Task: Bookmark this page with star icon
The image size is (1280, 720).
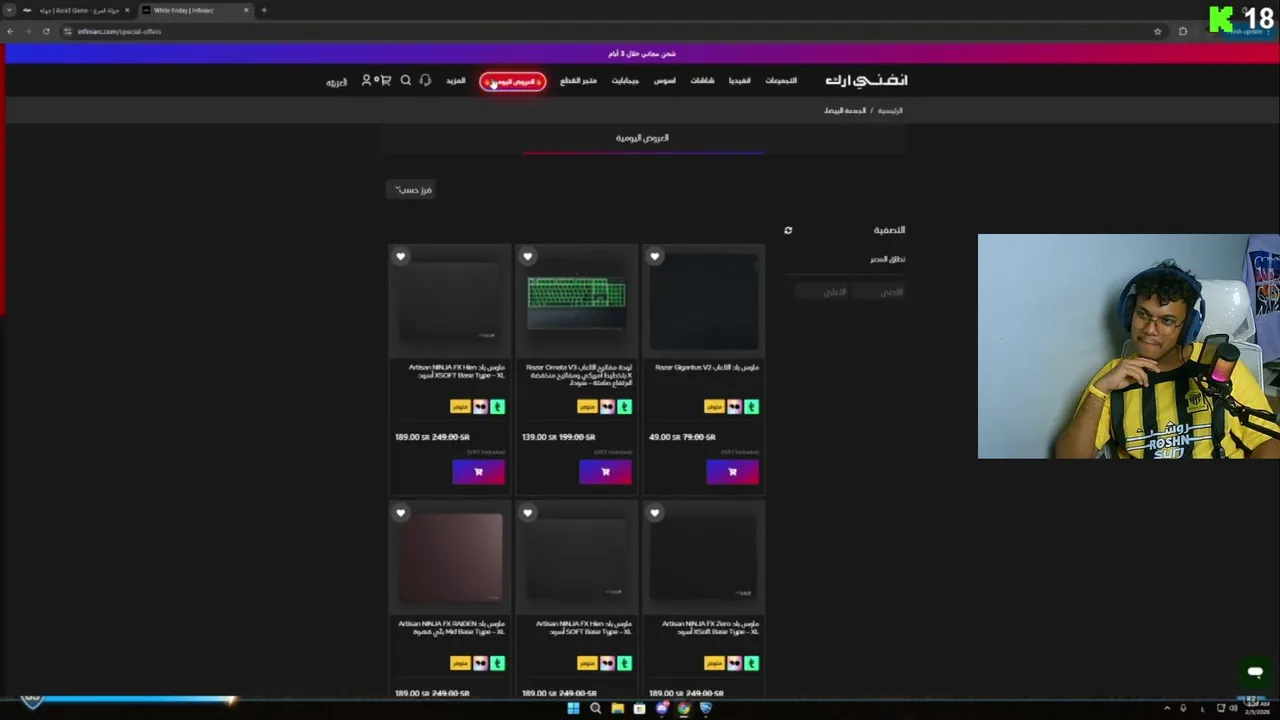Action: [1158, 31]
